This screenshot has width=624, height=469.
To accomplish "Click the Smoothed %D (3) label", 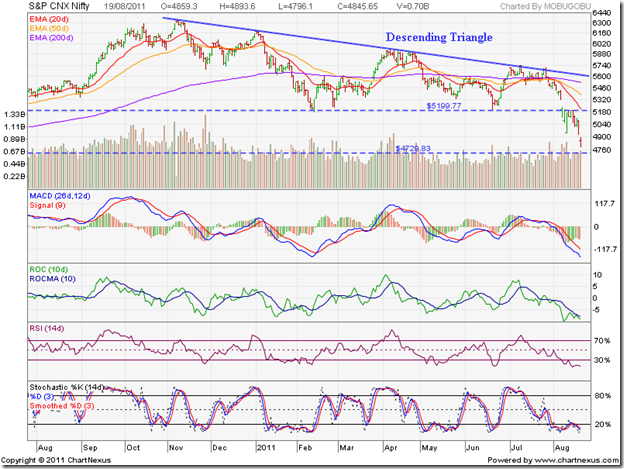I will click(x=62, y=406).
